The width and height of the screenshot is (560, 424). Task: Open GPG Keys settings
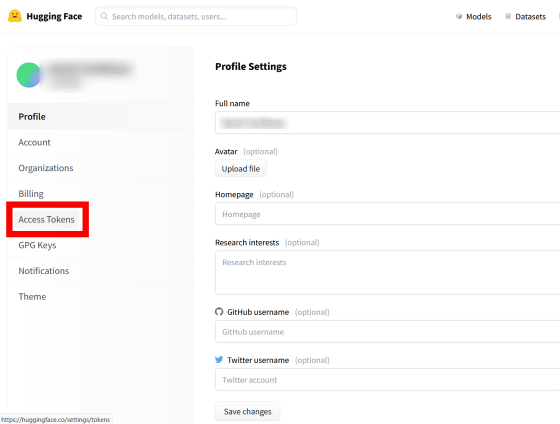101,245
